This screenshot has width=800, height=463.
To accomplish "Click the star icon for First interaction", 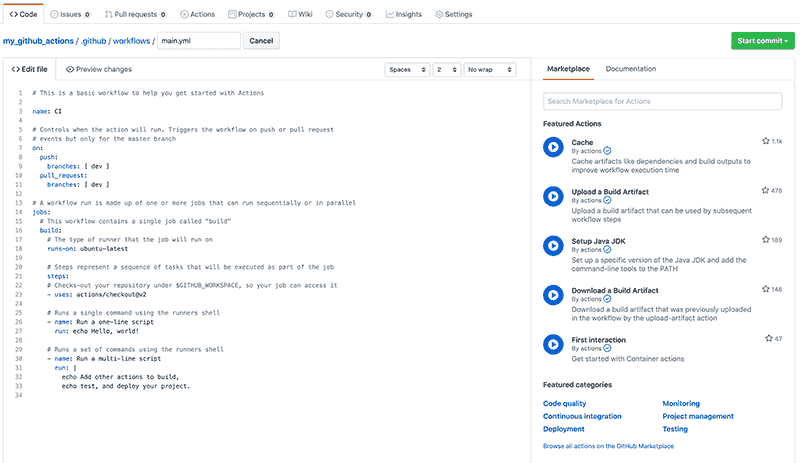I will click(769, 339).
